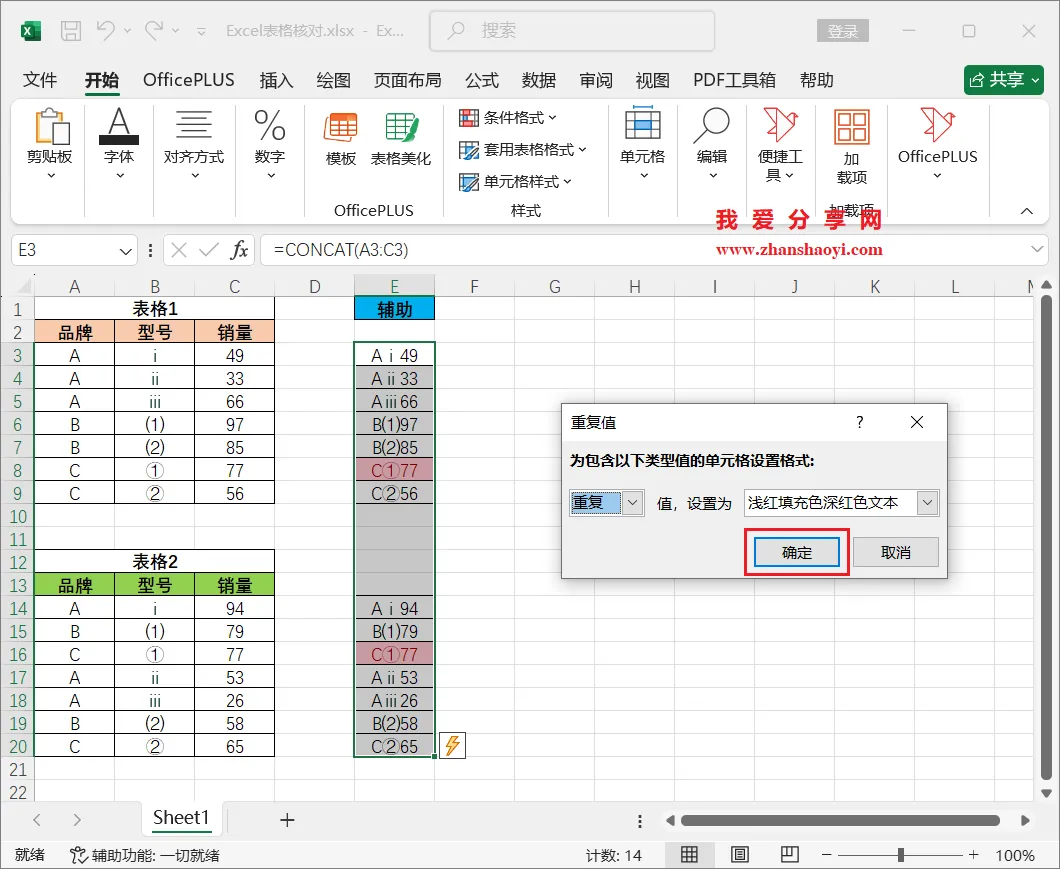Switch to Normal view icon in status bar
The width and height of the screenshot is (1060, 869).
689,854
